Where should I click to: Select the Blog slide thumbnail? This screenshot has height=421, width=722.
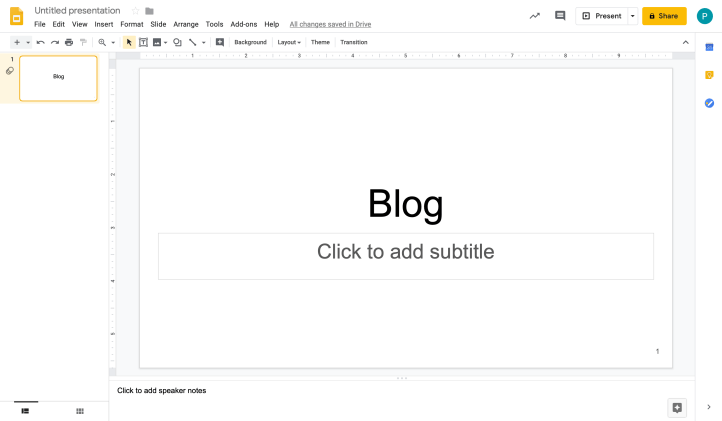tap(58, 78)
